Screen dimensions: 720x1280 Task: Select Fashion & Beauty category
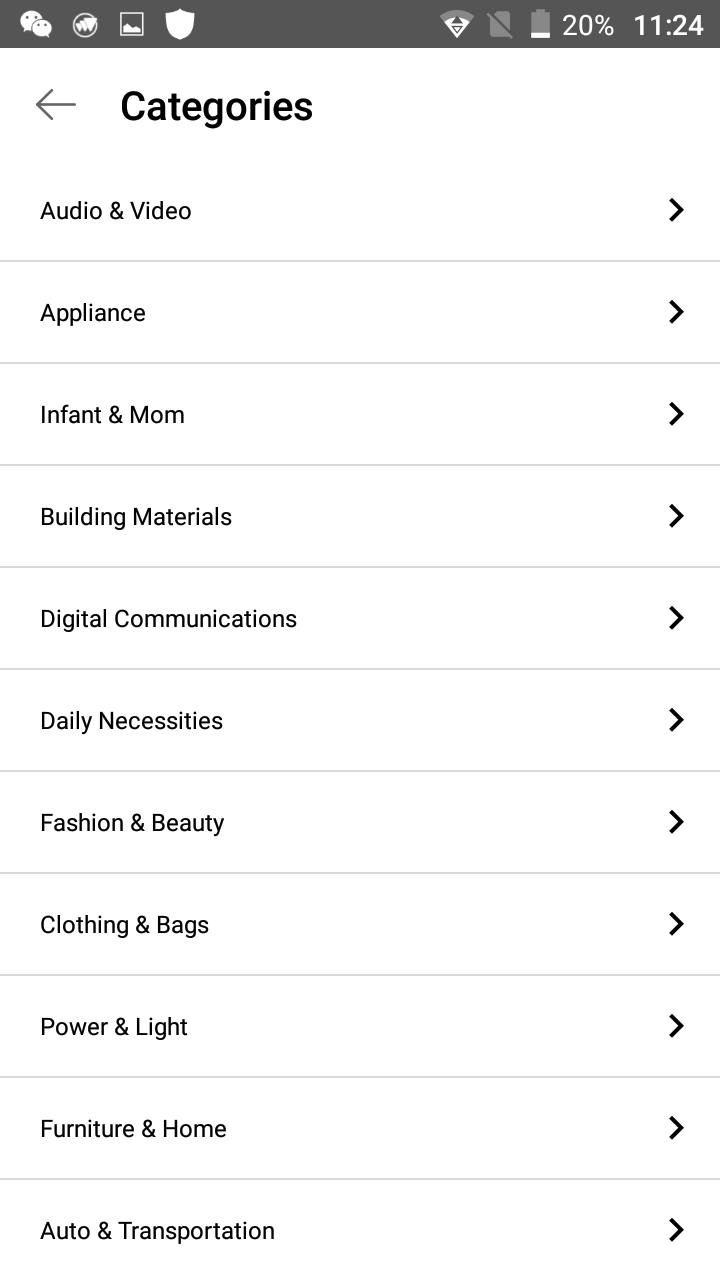tap(360, 823)
